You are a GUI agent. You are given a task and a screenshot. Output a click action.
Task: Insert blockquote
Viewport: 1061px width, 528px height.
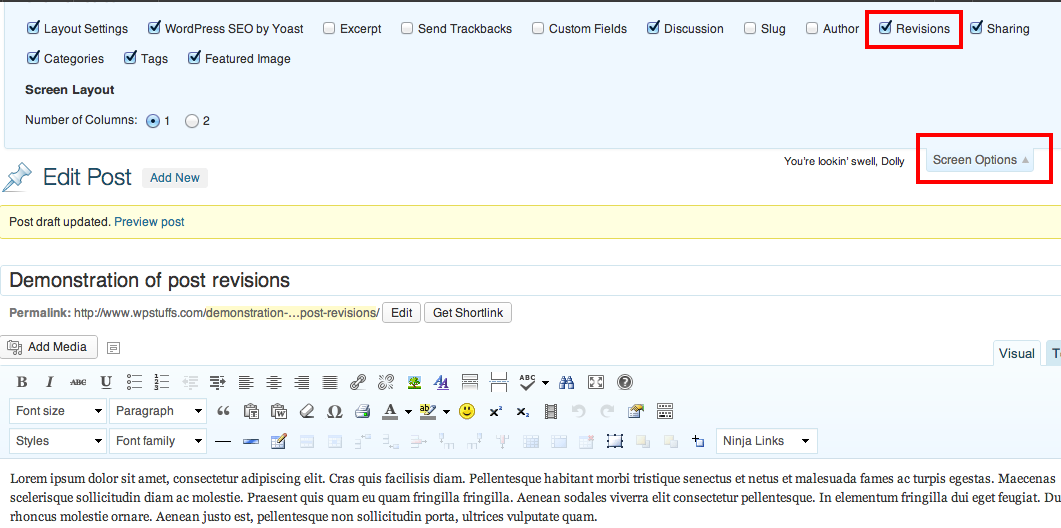[x=223, y=411]
